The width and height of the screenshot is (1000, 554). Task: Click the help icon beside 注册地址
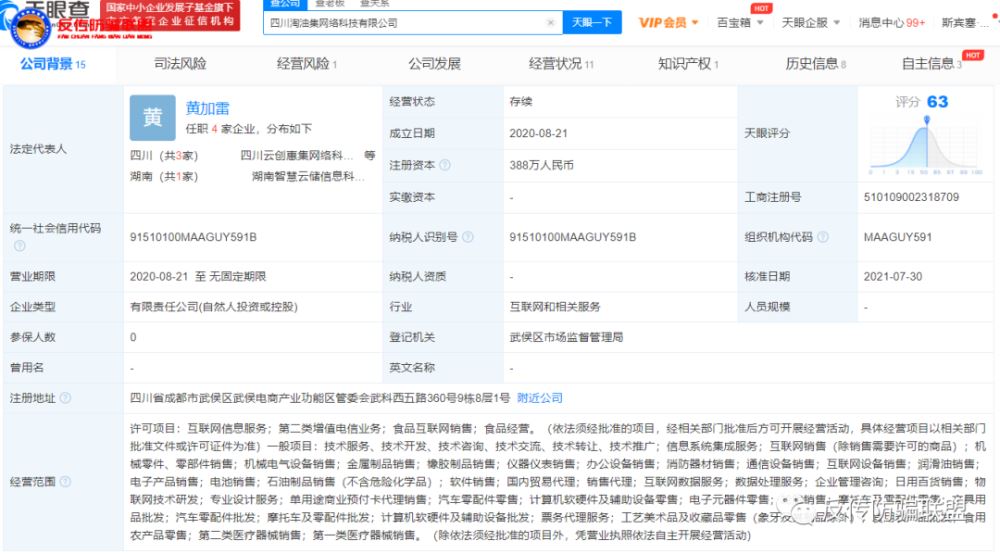click(x=65, y=398)
